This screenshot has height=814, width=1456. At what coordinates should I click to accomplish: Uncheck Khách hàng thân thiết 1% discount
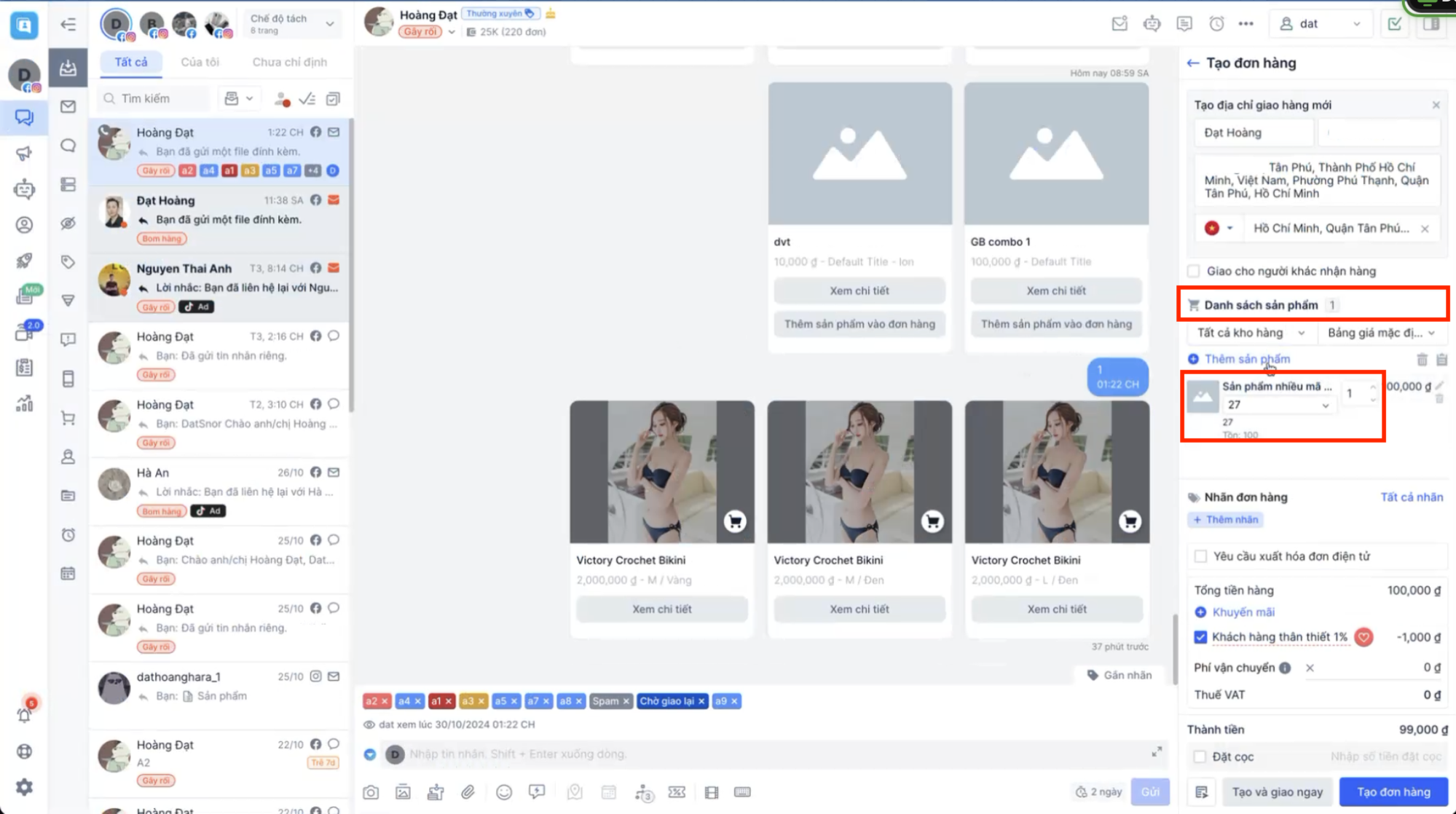pos(1201,637)
